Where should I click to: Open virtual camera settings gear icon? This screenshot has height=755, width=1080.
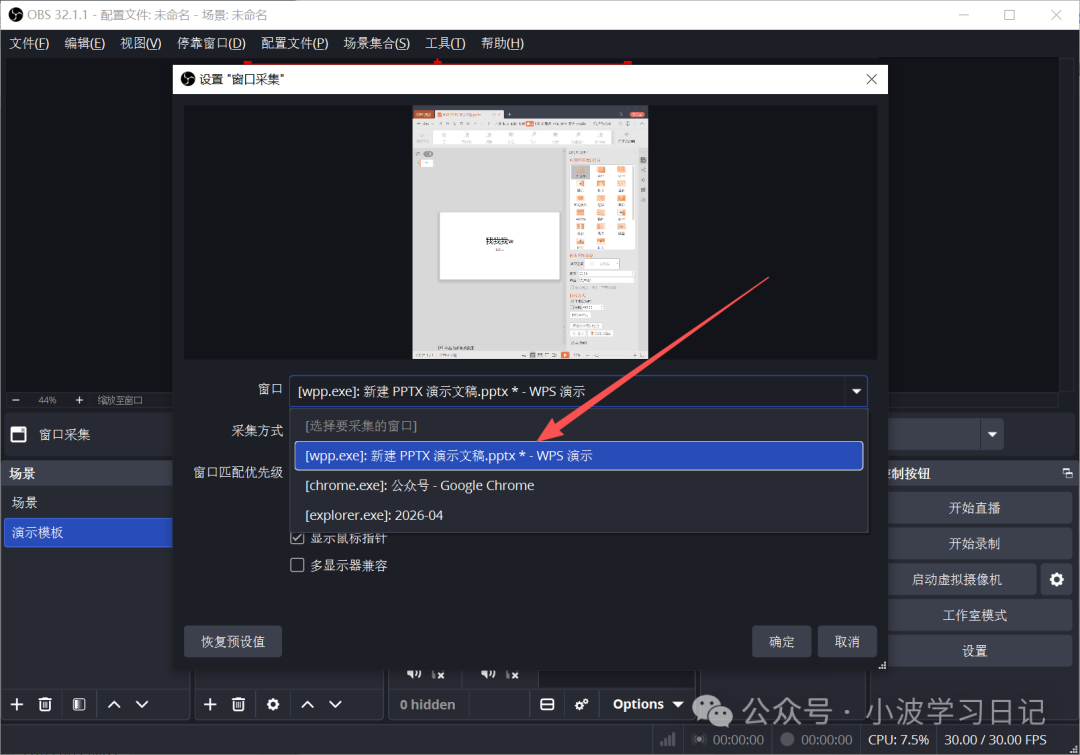pyautogui.click(x=1055, y=579)
